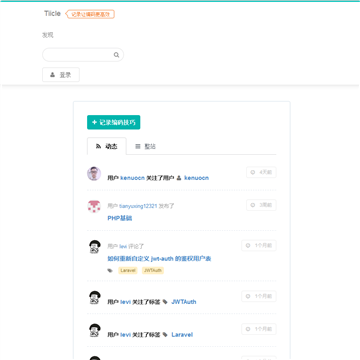The image size is (360, 360).
Task: Open the JWTAuth followed-tag link
Action: point(184,302)
